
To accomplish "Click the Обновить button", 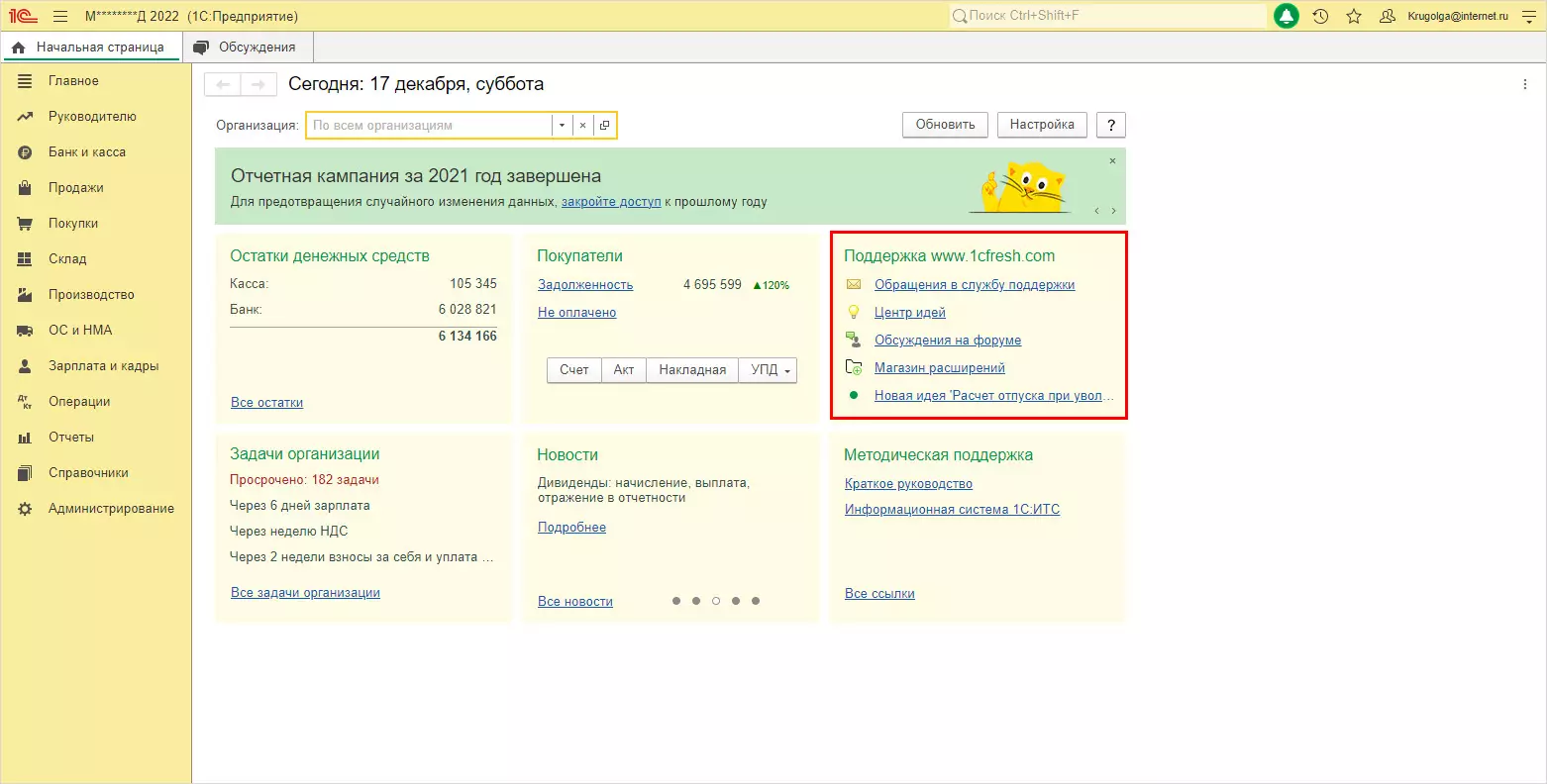I will [x=945, y=125].
